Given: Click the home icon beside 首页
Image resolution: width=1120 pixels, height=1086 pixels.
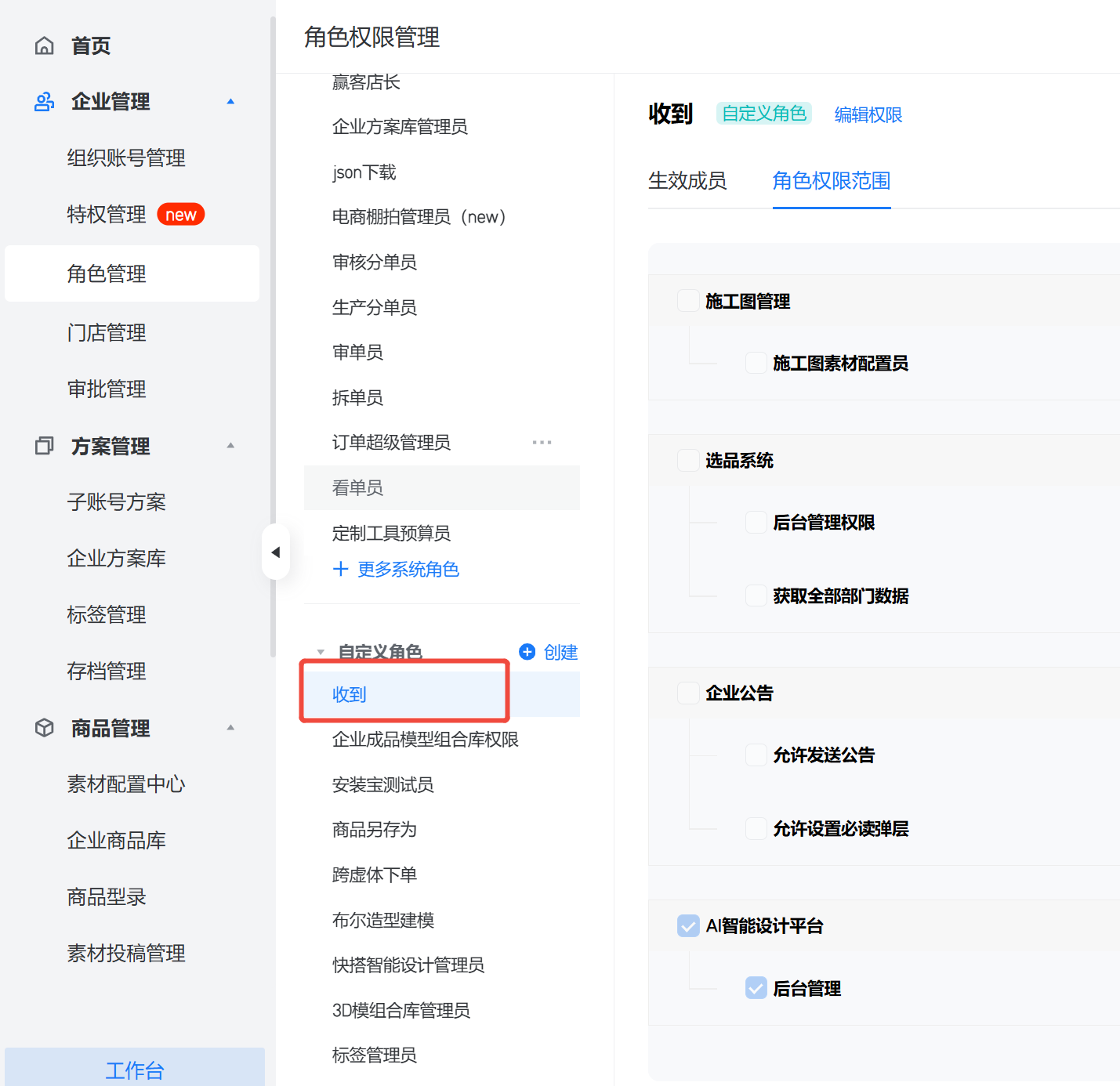Looking at the screenshot, I should (x=45, y=46).
